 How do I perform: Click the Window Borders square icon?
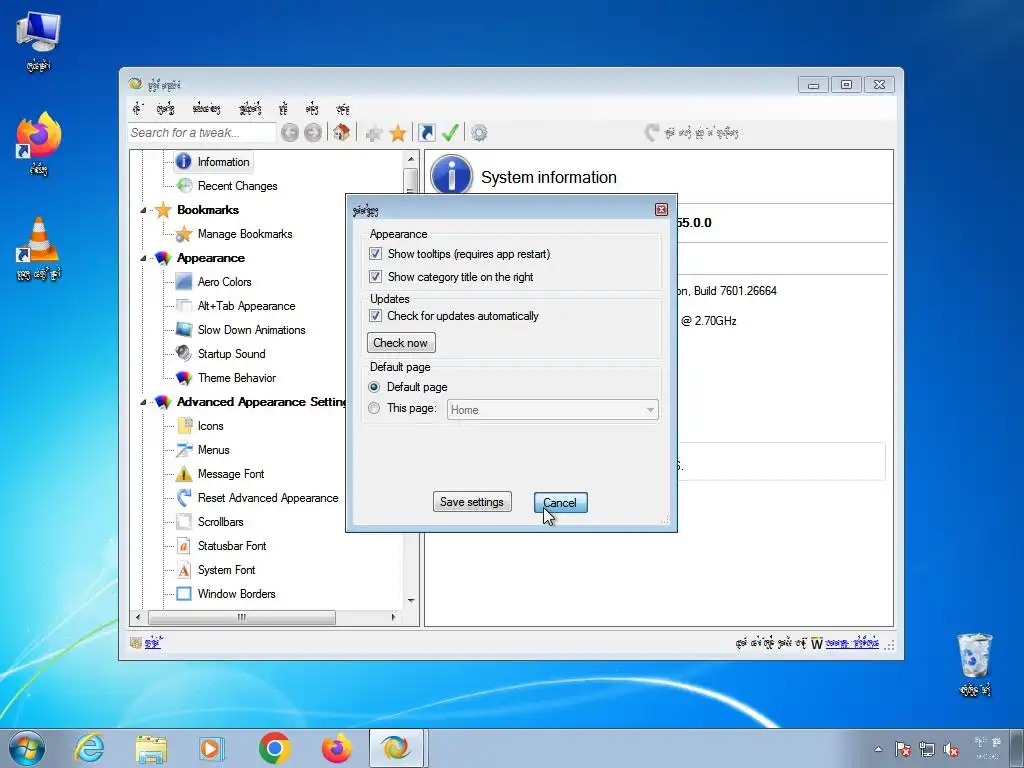[184, 594]
